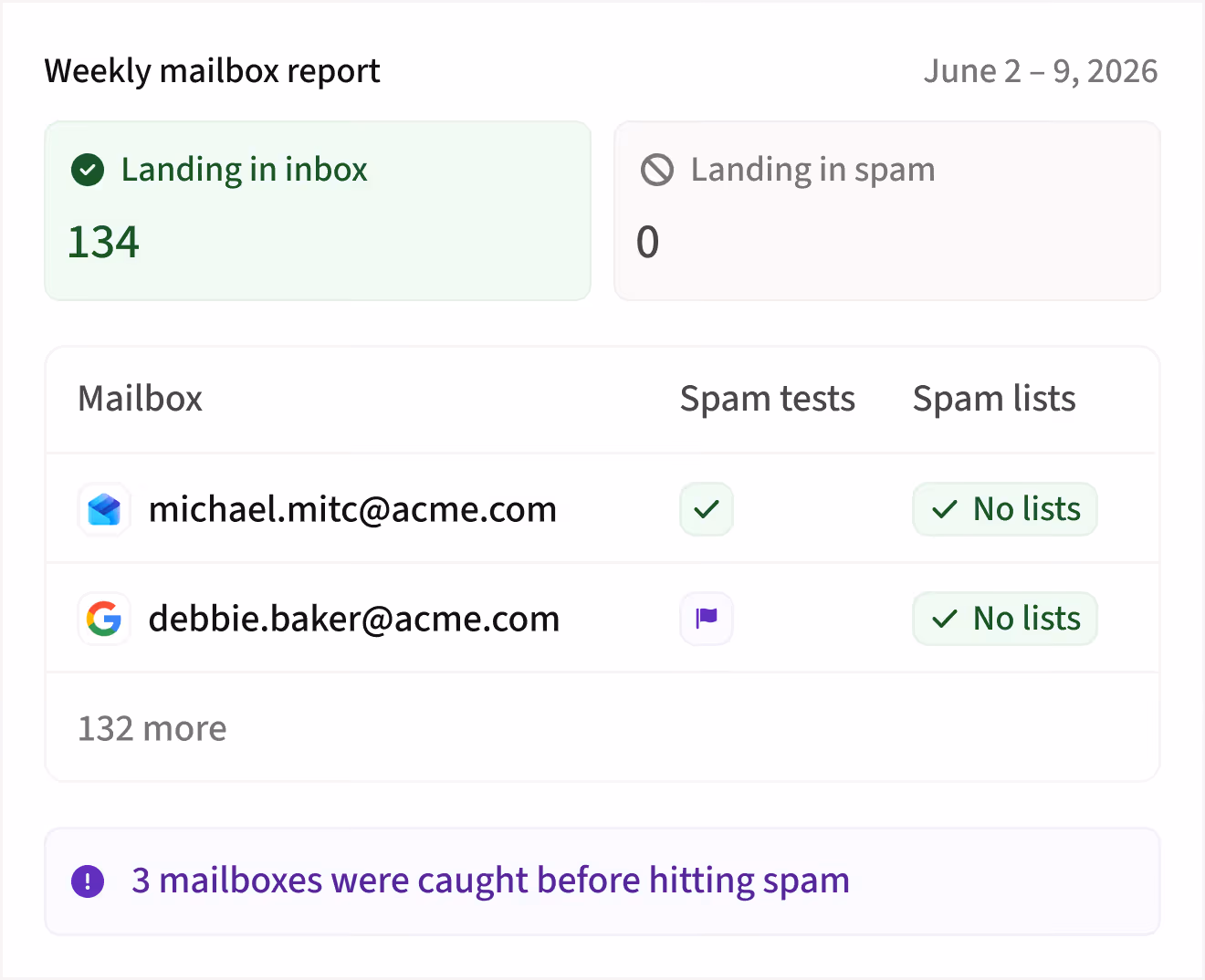Click the purple flag icon for debbie.baker@acme.com
The height and width of the screenshot is (980, 1205).
(707, 619)
